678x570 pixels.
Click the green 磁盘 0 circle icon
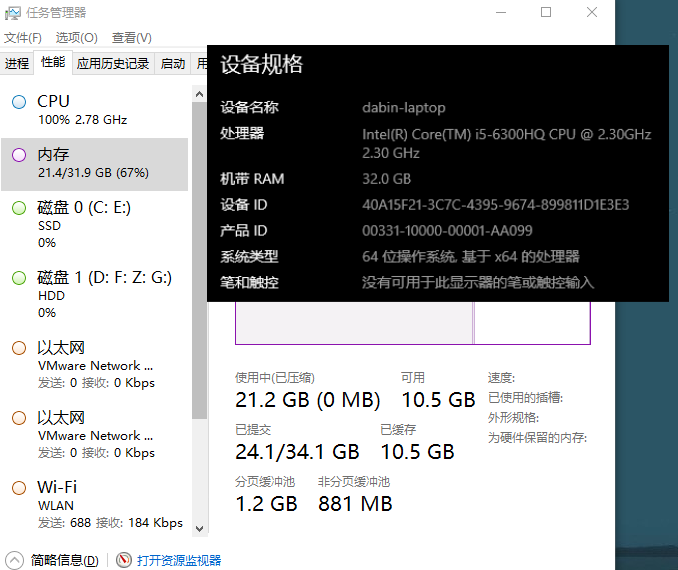(19, 208)
